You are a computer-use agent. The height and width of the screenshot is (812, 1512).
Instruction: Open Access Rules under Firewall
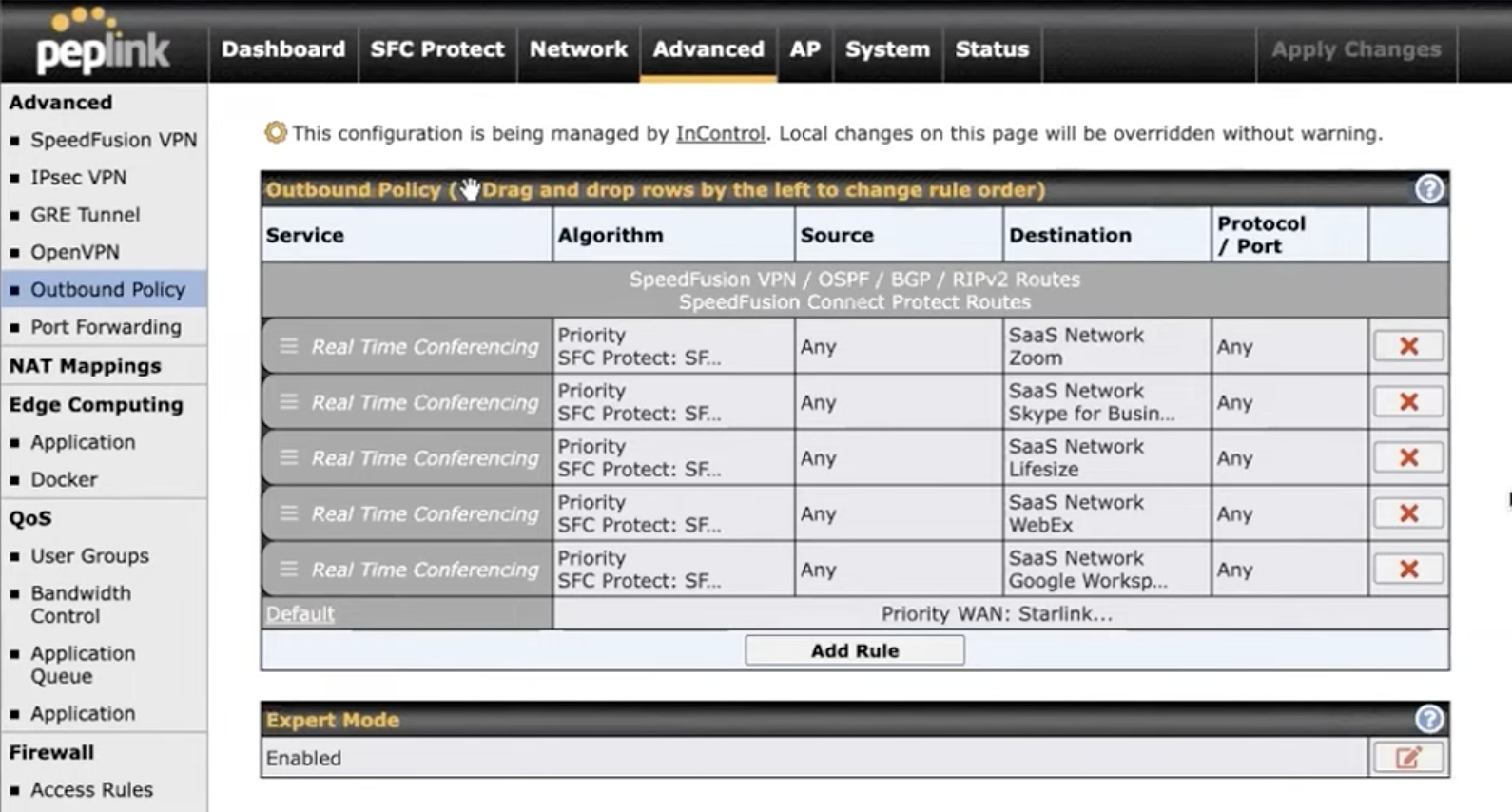[x=91, y=789]
